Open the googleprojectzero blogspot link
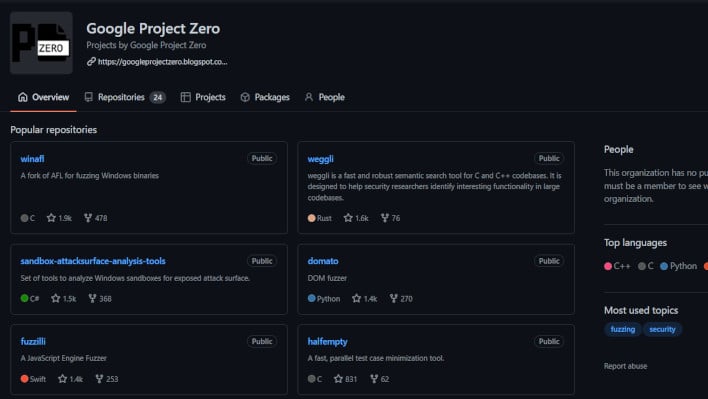The height and width of the screenshot is (399, 708). [x=163, y=62]
